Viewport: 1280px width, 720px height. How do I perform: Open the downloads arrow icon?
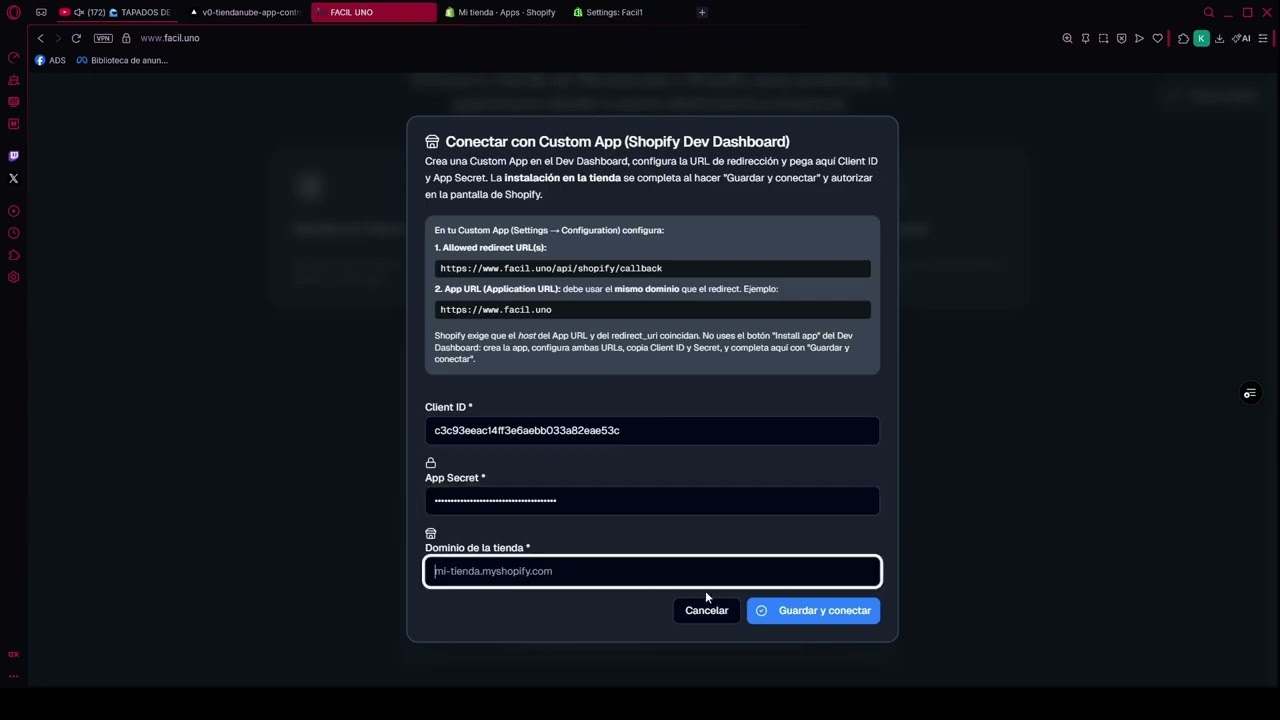pos(1219,38)
